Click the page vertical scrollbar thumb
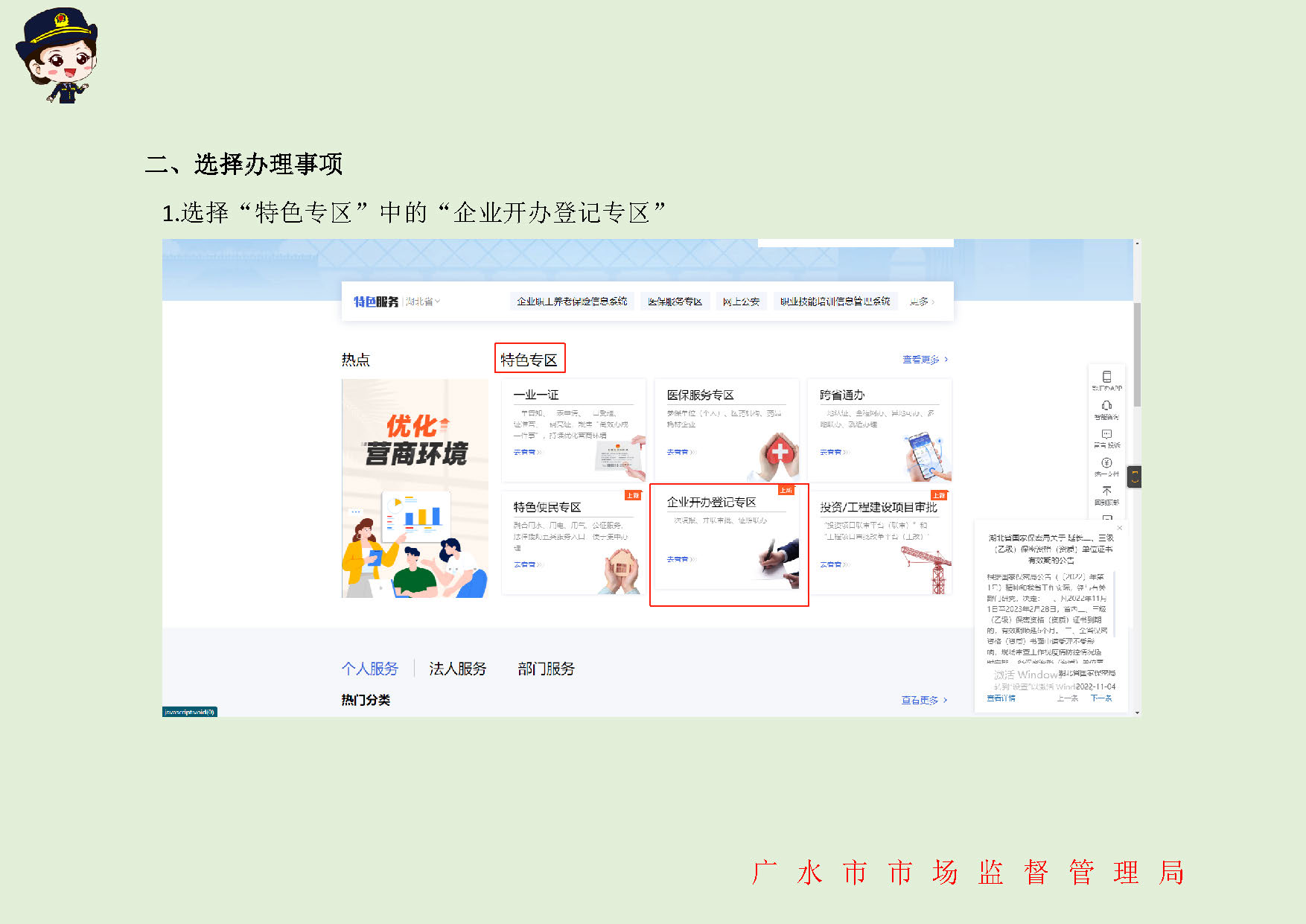The width and height of the screenshot is (1306, 924). coord(1137,354)
